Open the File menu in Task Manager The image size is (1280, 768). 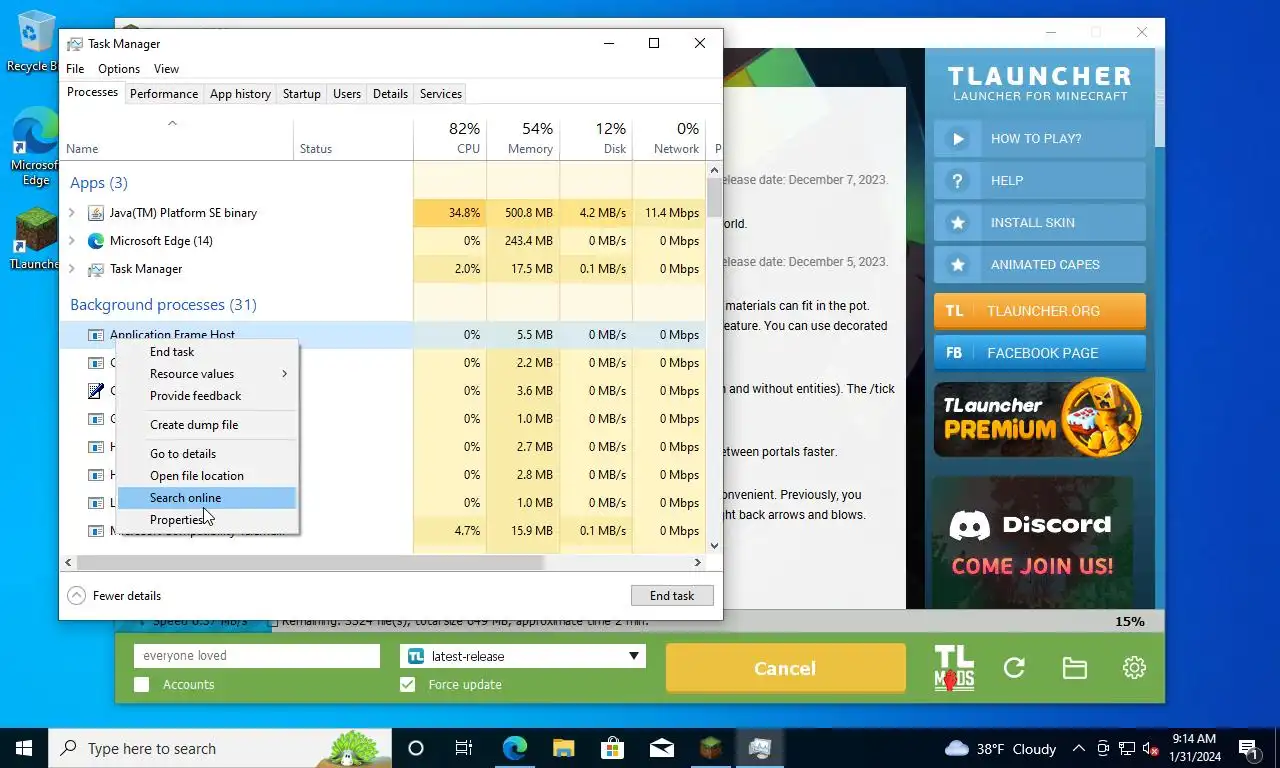click(75, 69)
